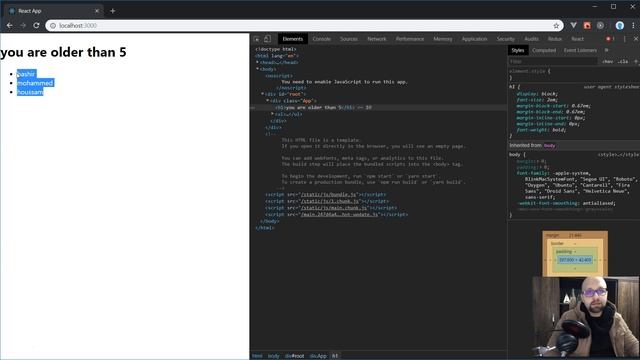This screenshot has height=360, width=640.
Task: Open the React DevTools tab
Action: [578, 39]
